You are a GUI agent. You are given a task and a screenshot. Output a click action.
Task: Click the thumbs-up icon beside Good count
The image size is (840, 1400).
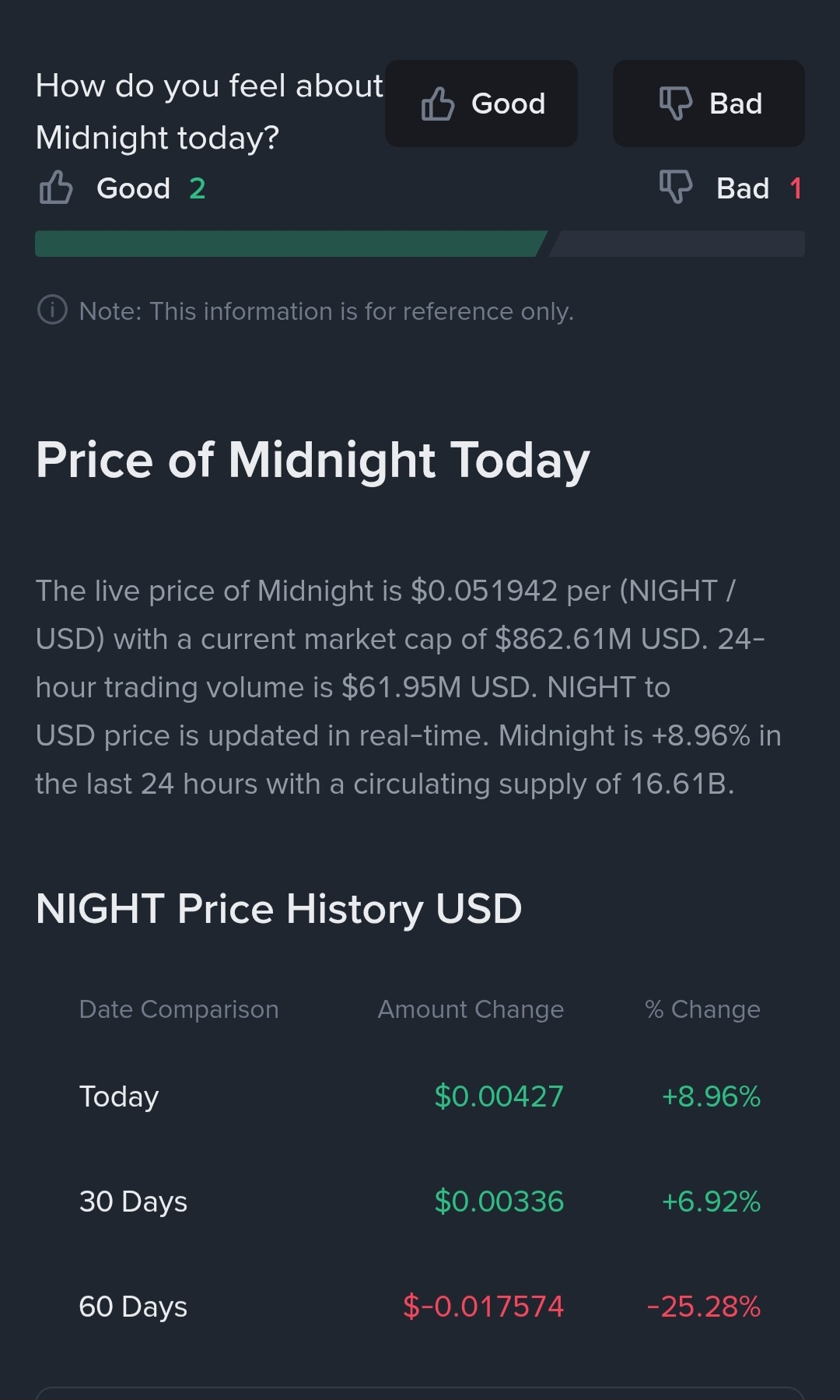tap(56, 188)
